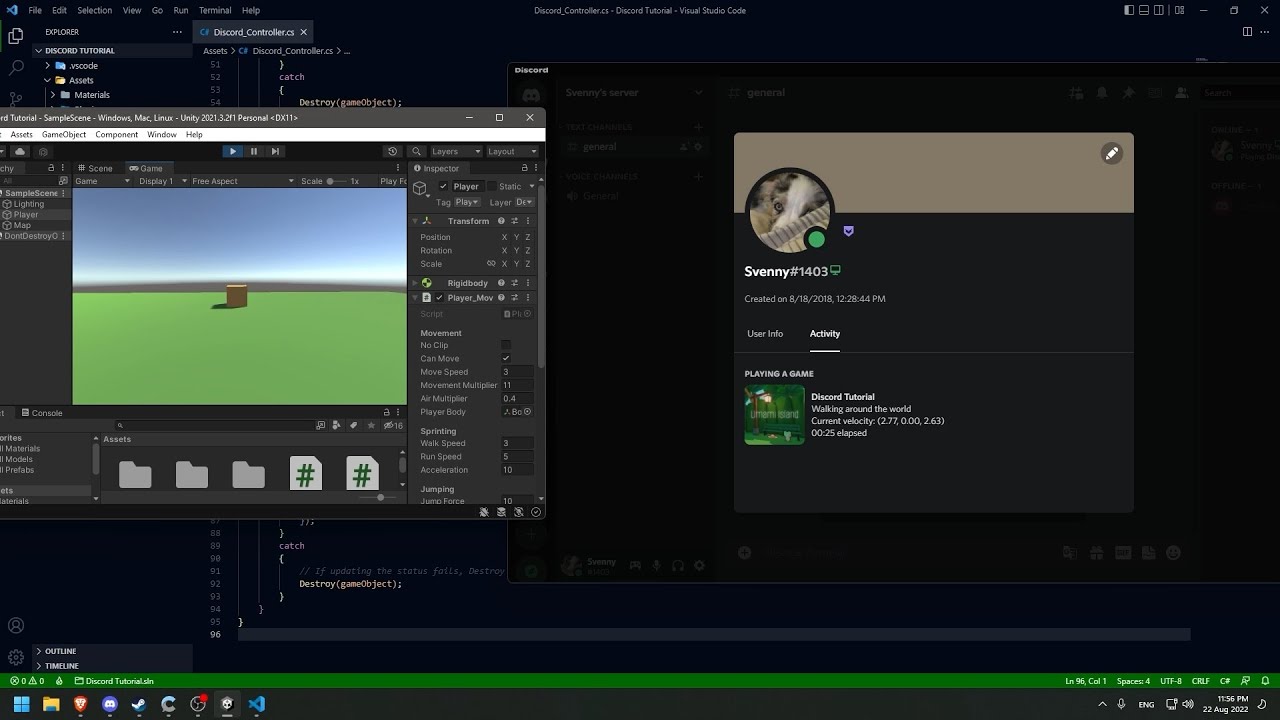Open the Tag dropdown in Inspector
The width and height of the screenshot is (1280, 720).
click(467, 202)
